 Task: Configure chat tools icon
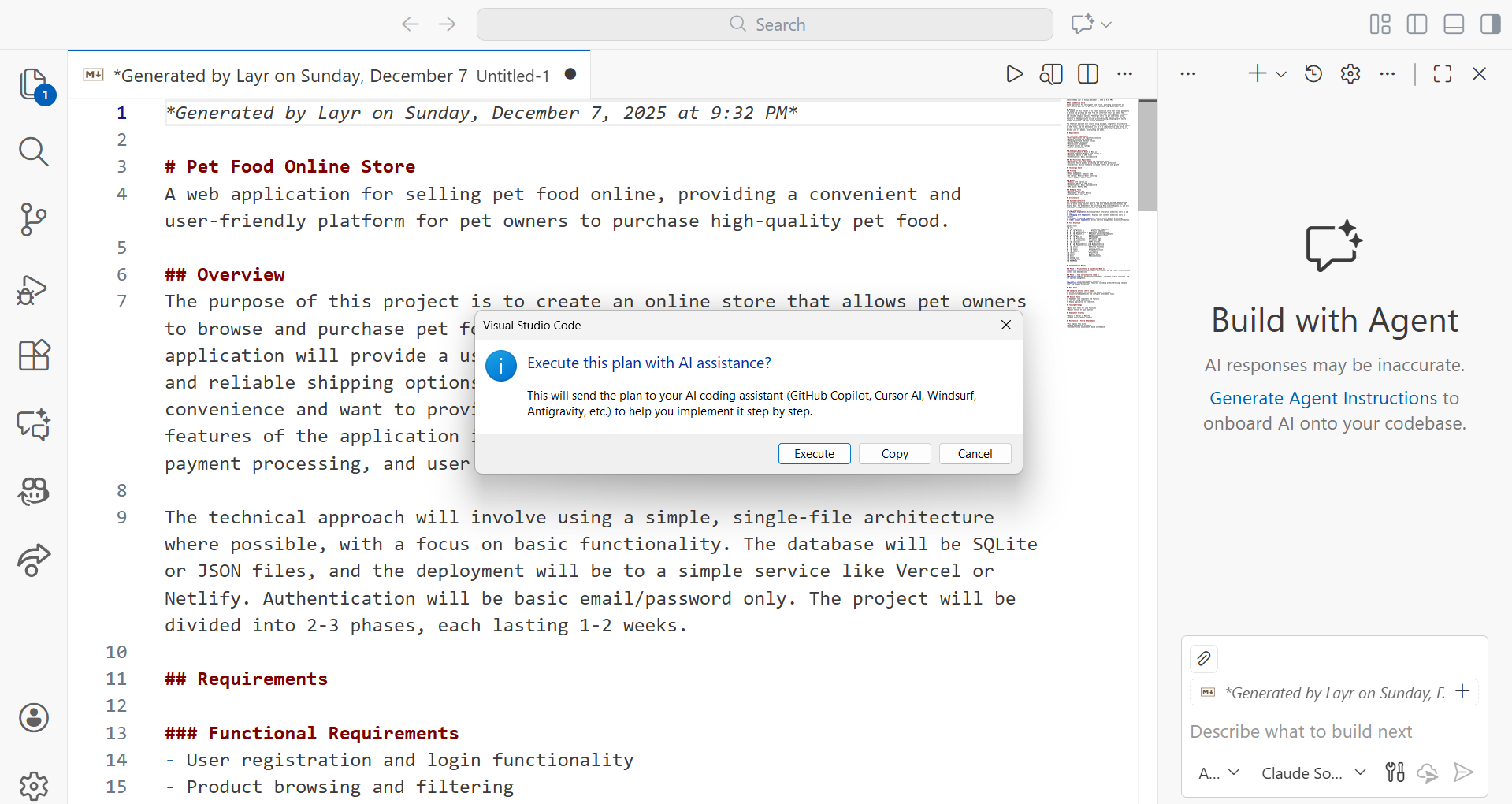point(1395,772)
